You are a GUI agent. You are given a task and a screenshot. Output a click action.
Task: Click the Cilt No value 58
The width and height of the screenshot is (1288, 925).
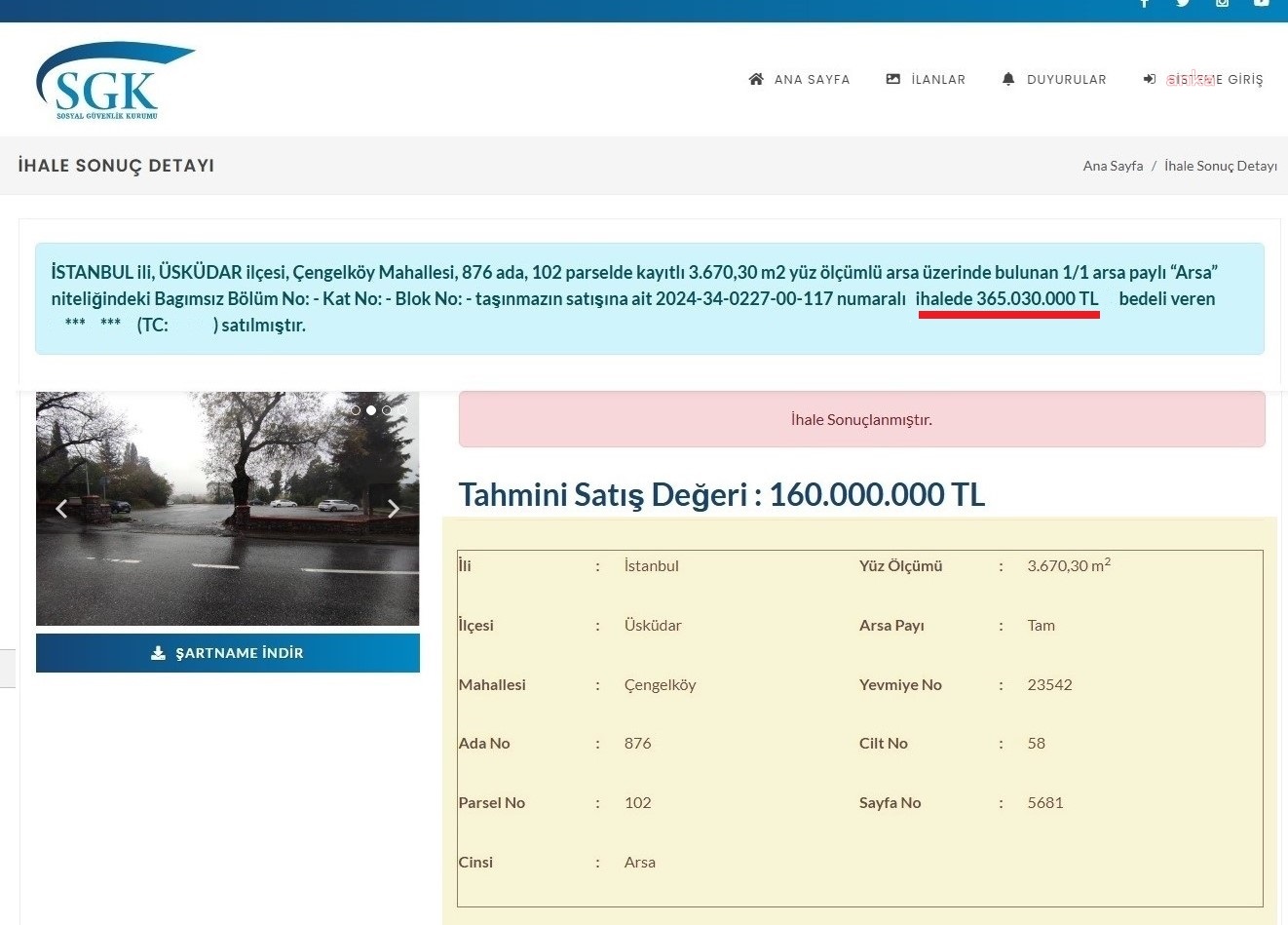click(1037, 744)
